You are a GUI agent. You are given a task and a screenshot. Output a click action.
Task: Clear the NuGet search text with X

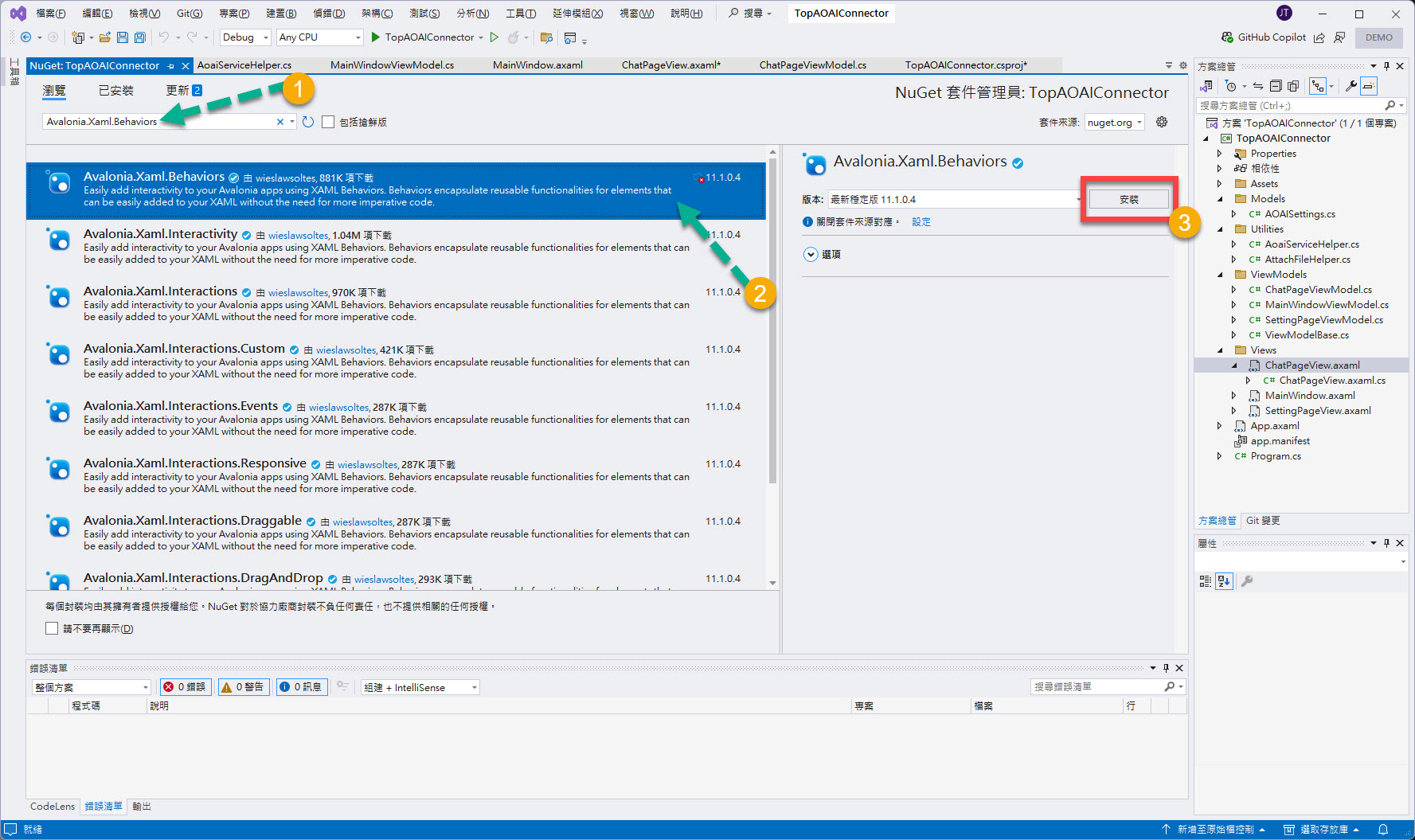pos(280,122)
